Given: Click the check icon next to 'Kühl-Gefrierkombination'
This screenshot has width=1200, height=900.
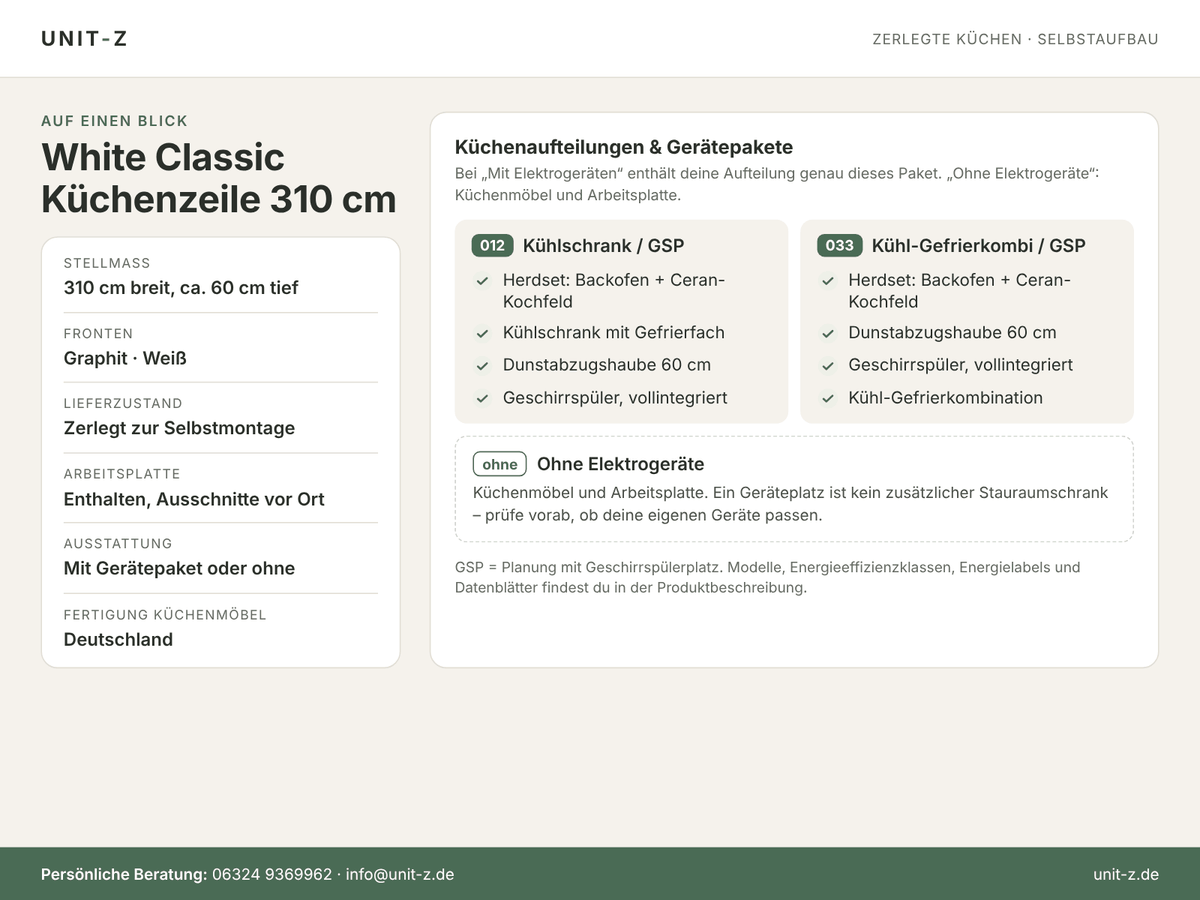Looking at the screenshot, I should pos(828,399).
